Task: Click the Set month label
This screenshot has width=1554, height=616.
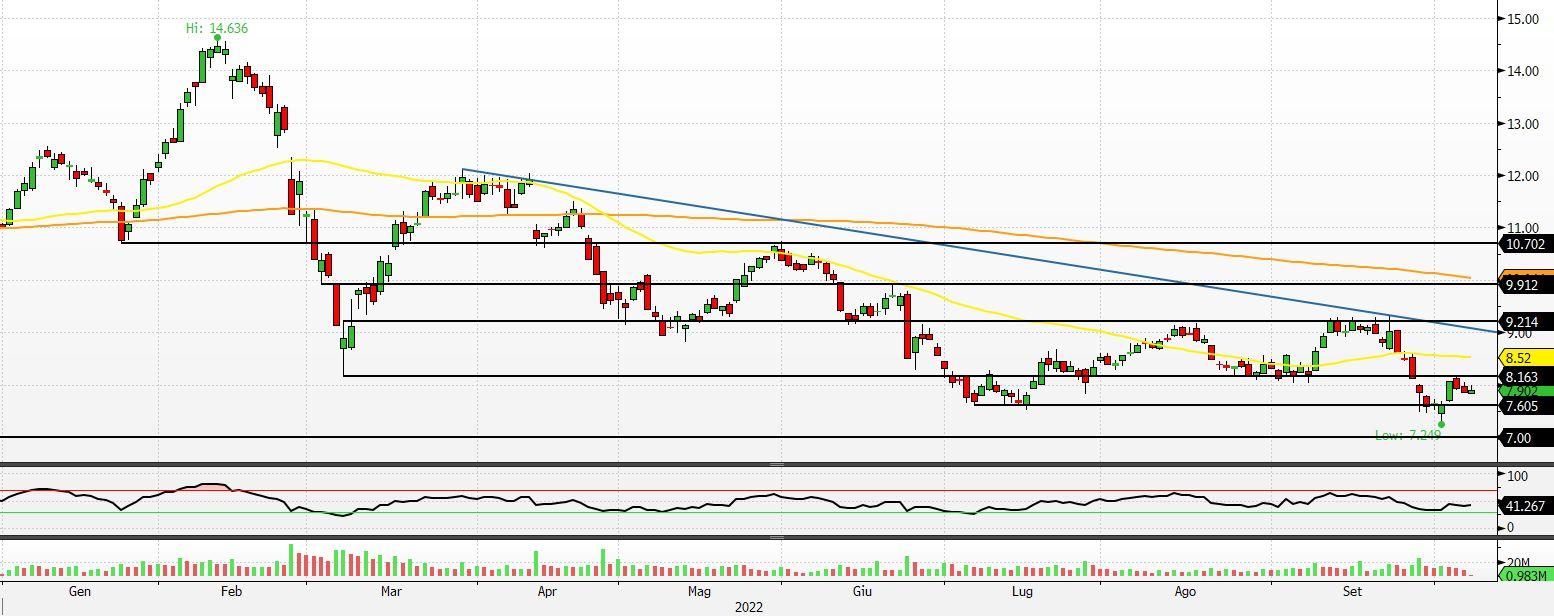Action: [x=1352, y=592]
